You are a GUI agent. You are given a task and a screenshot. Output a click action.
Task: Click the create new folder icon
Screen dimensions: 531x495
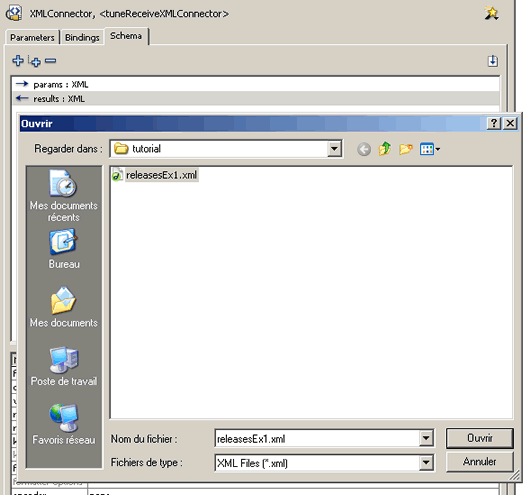pos(406,149)
